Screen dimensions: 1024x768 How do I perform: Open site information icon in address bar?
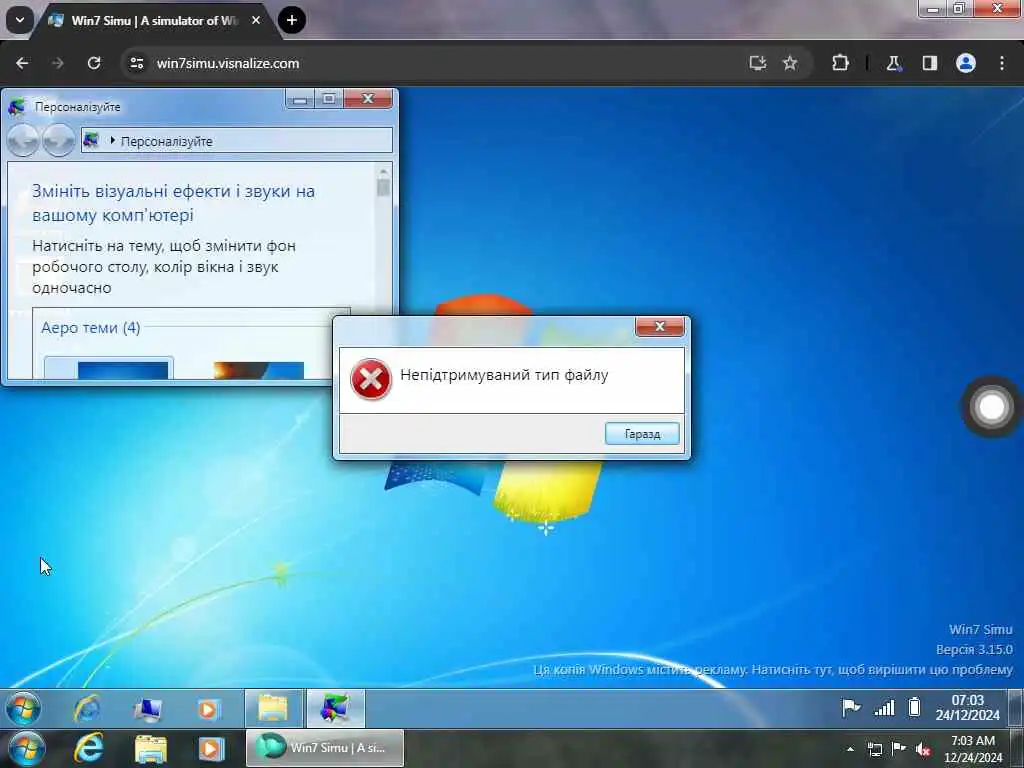pyautogui.click(x=136, y=63)
